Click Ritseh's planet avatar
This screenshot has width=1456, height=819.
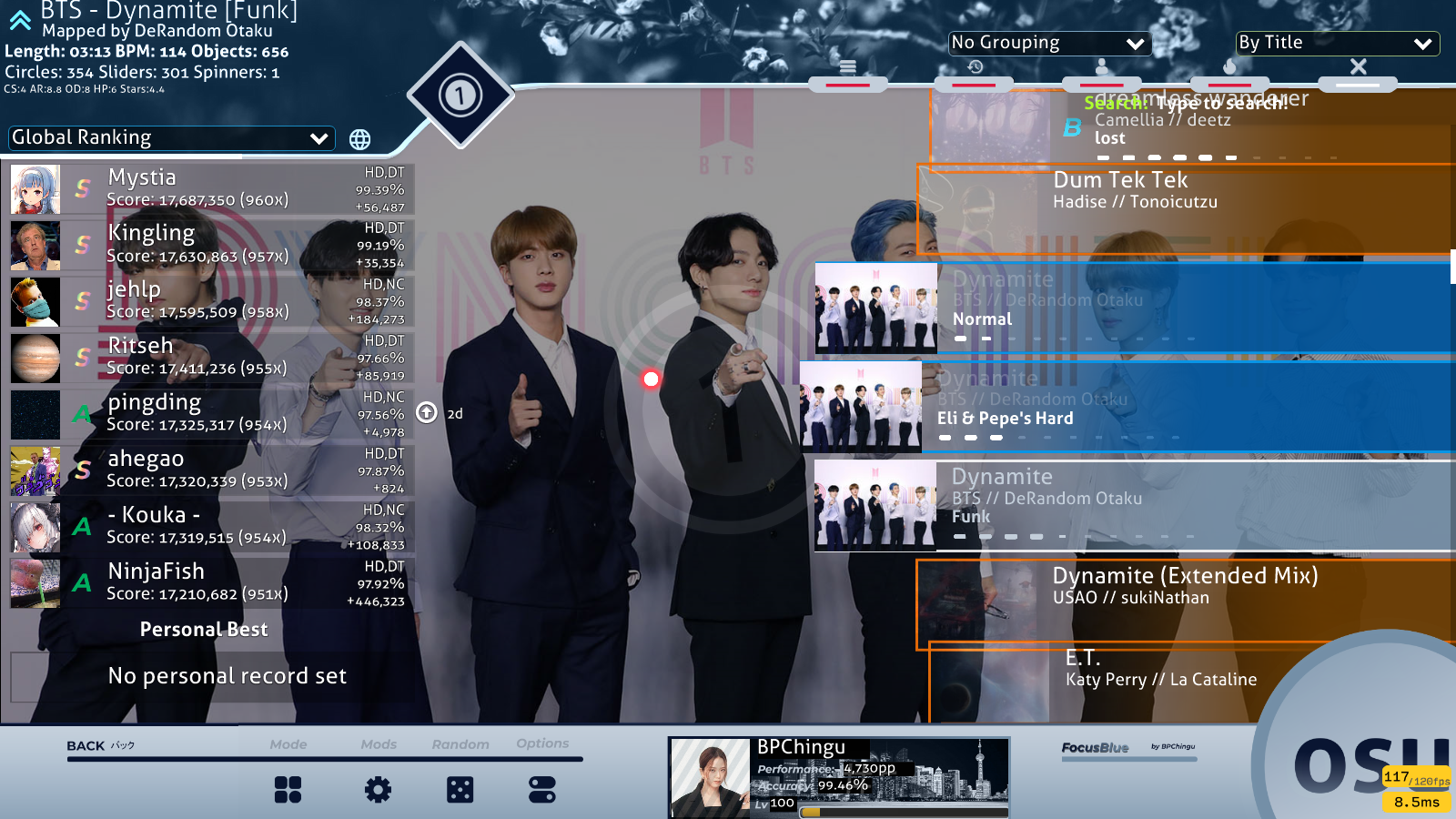pyautogui.click(x=35, y=359)
